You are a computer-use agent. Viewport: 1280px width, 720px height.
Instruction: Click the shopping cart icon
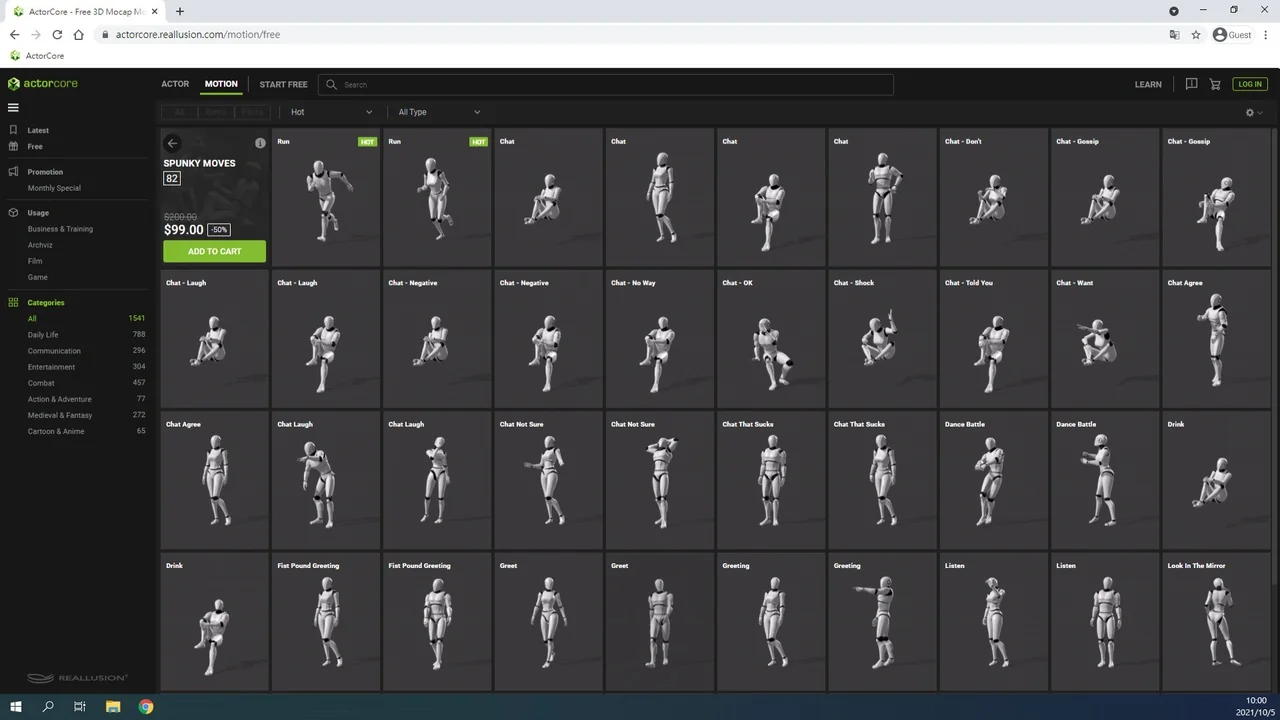(1215, 84)
